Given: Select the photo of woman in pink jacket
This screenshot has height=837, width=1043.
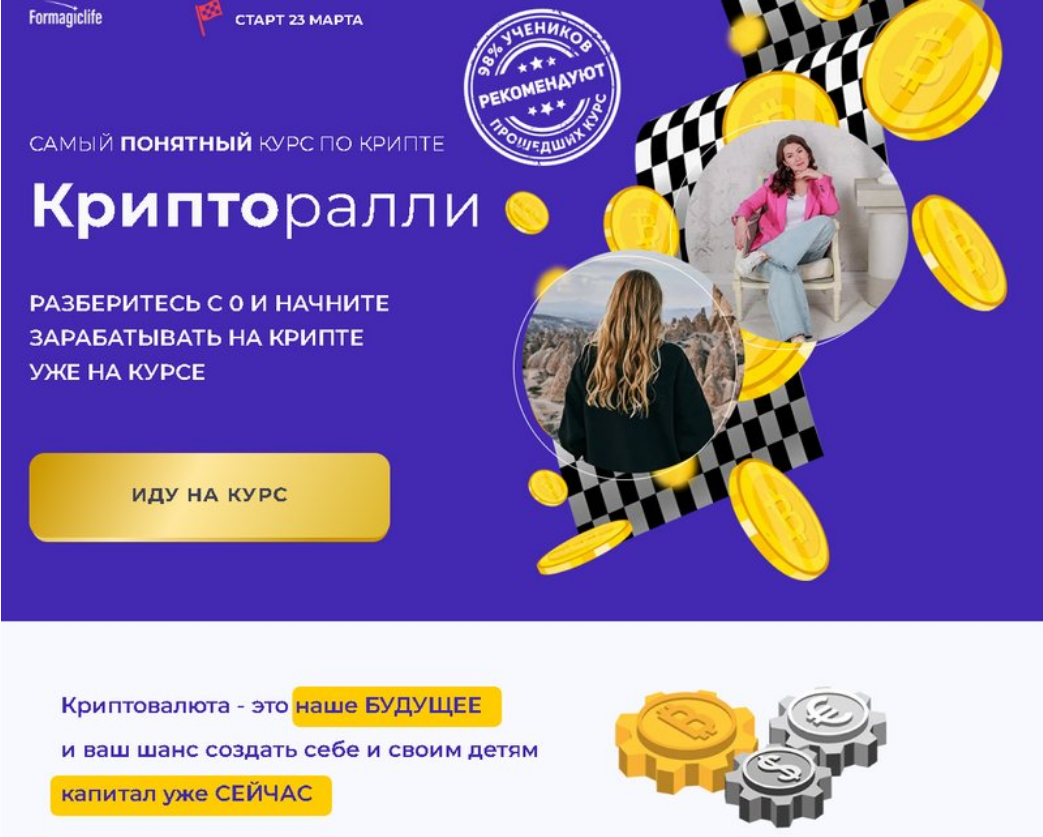Looking at the screenshot, I should pos(795,234).
